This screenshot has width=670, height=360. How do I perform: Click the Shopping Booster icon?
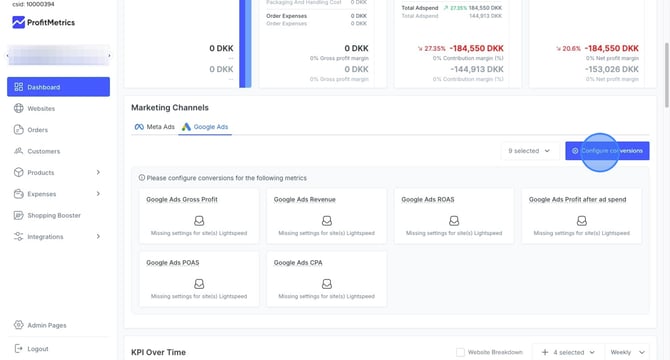point(18,215)
